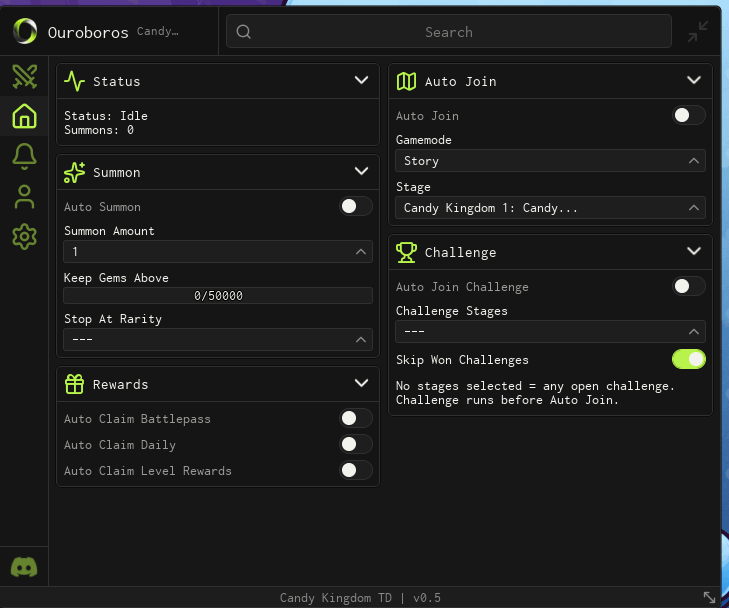Click the Rewards gift icon
The width and height of the screenshot is (729, 608).
pyautogui.click(x=74, y=384)
